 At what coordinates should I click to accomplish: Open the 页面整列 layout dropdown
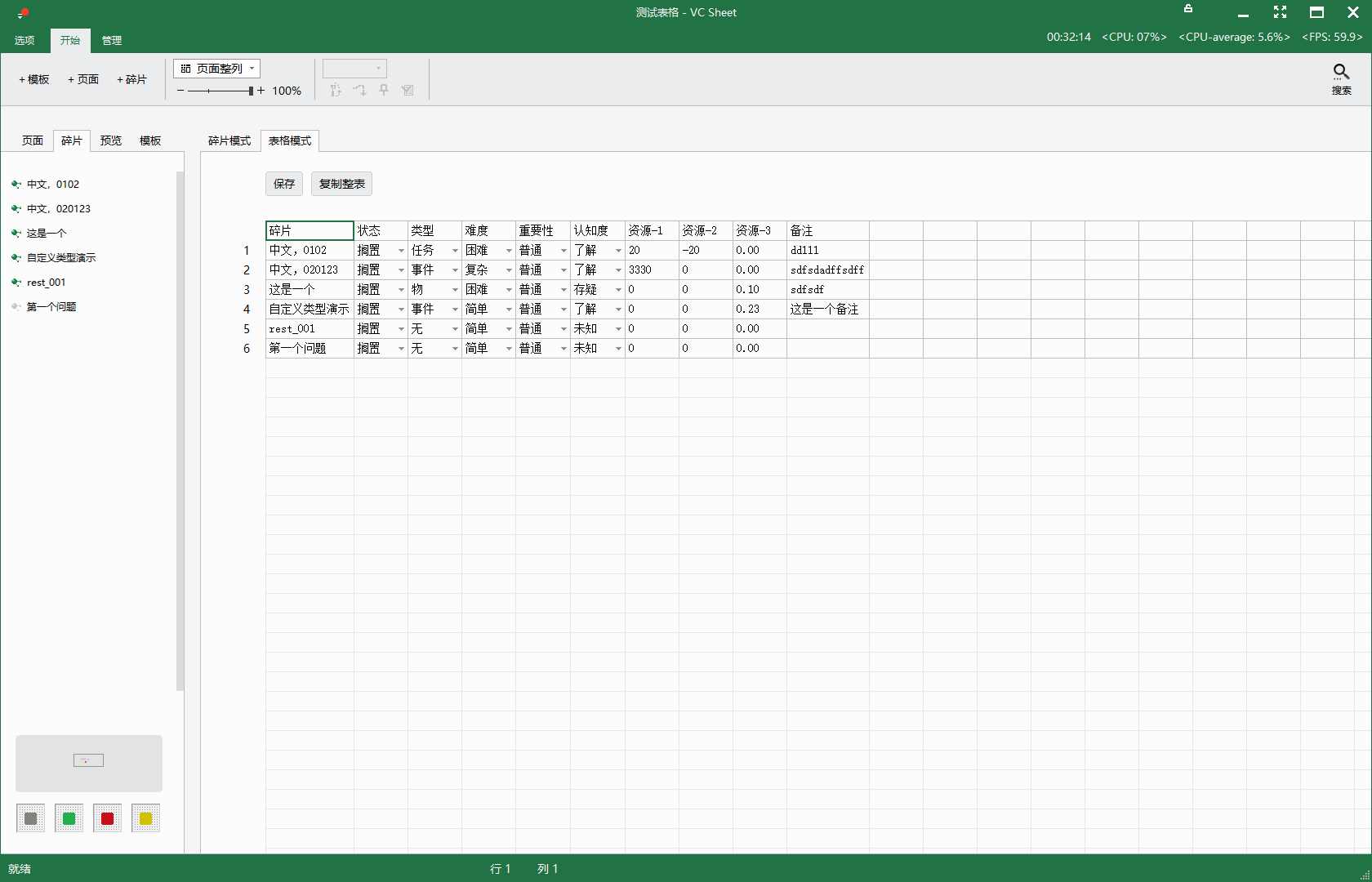[x=217, y=69]
